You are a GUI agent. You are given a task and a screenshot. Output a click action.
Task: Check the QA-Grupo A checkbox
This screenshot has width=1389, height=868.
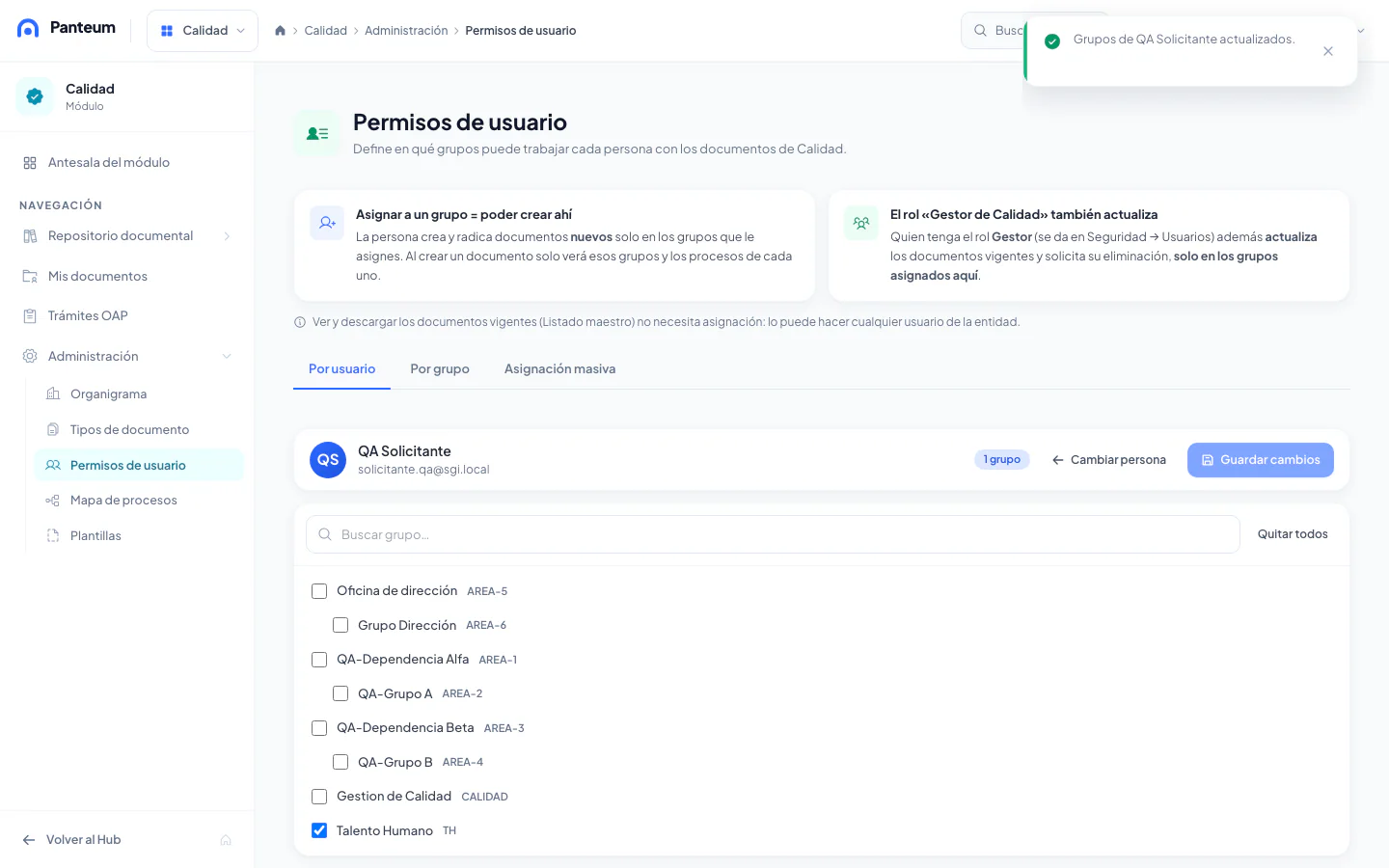click(340, 693)
